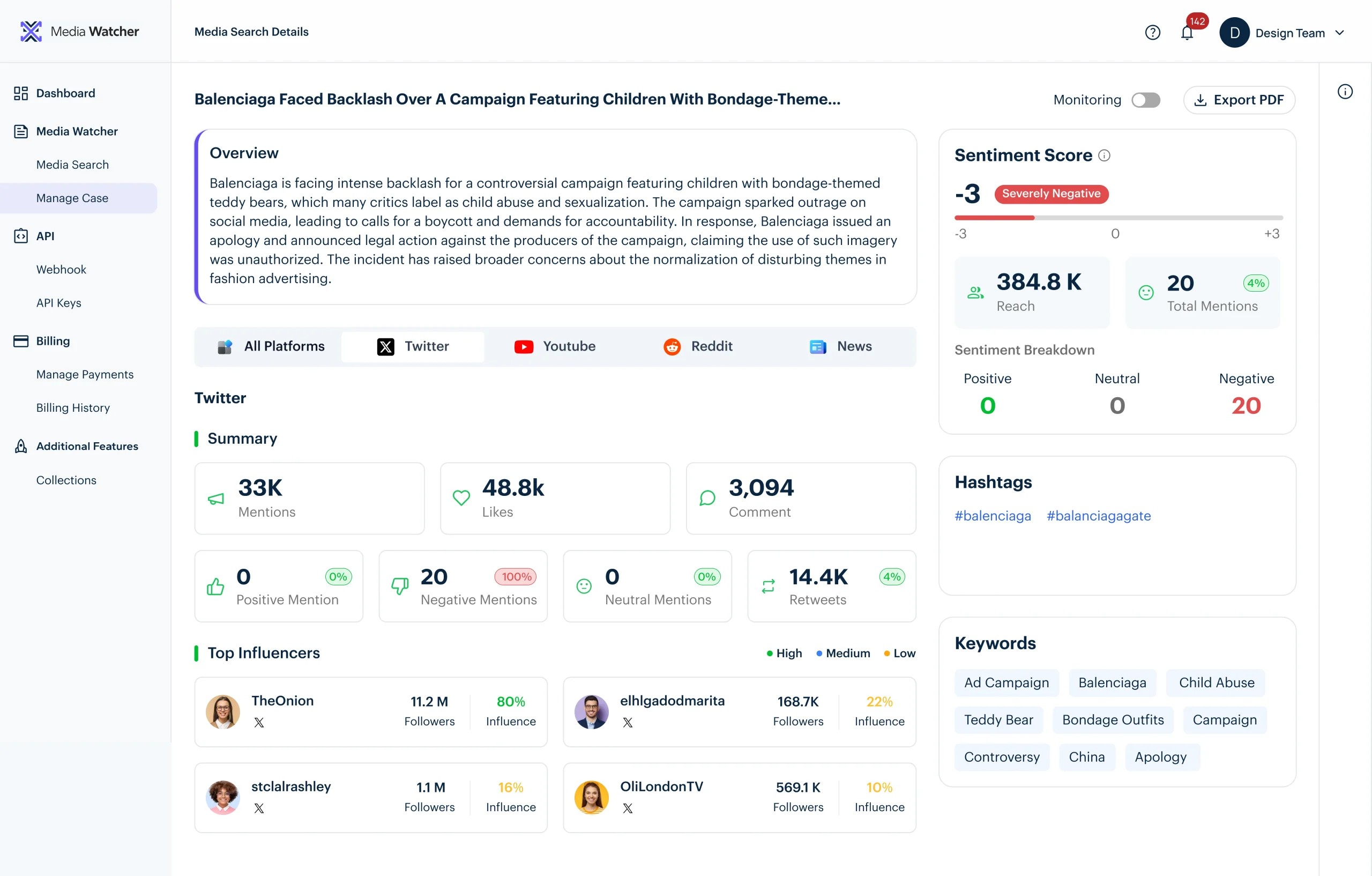Switch to Twitter tab
The height and width of the screenshot is (876, 1372).
tap(413, 346)
